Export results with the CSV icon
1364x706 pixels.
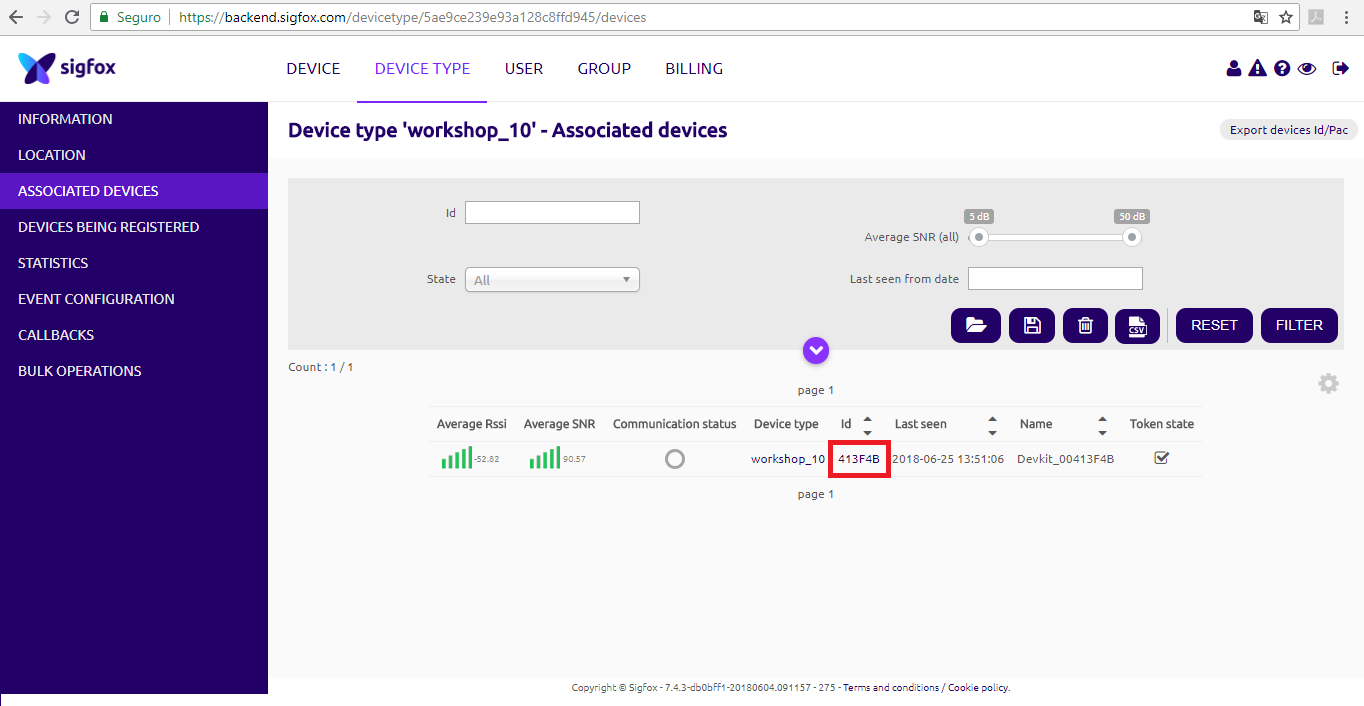(1137, 325)
